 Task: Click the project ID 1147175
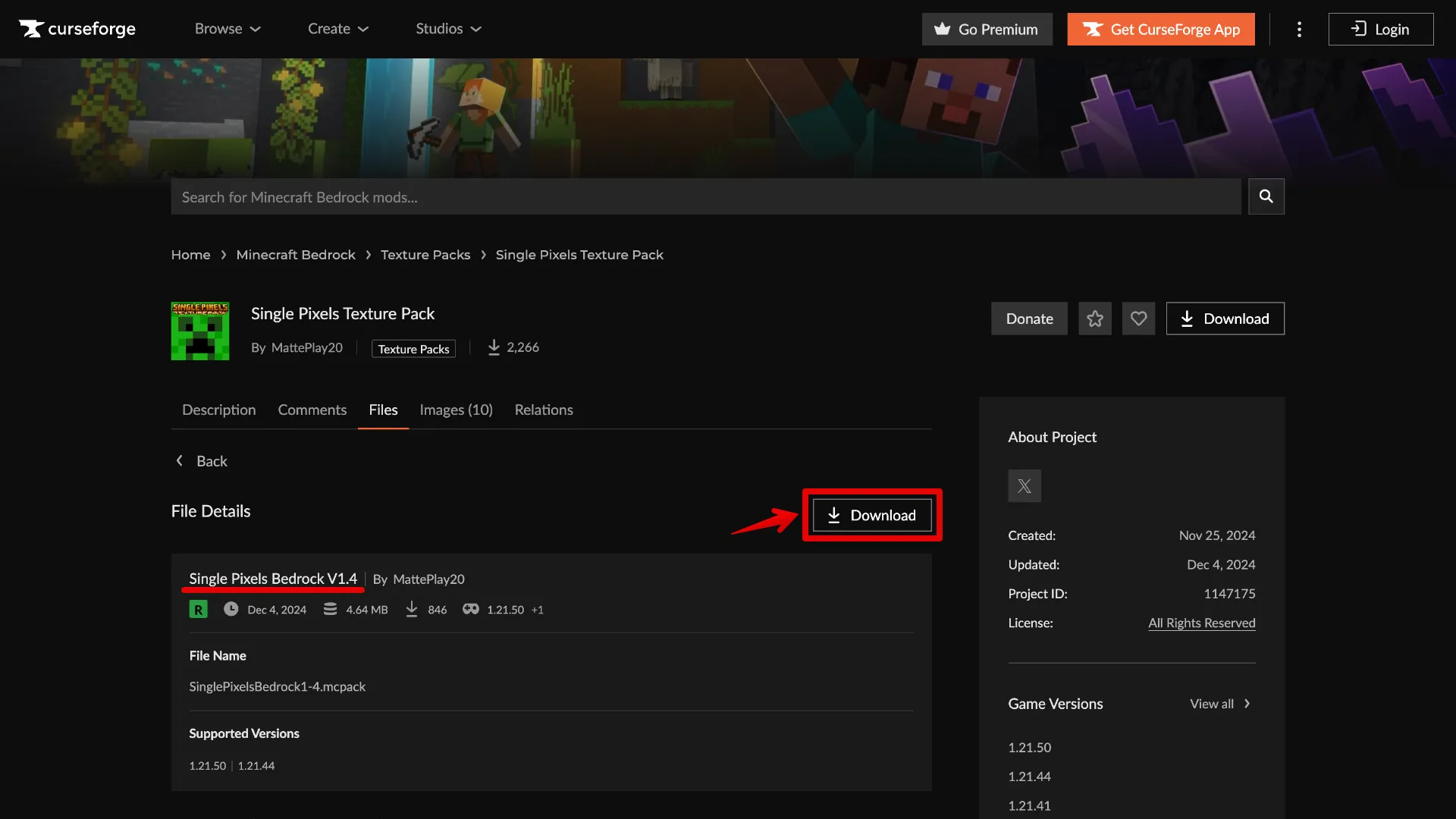click(1229, 594)
